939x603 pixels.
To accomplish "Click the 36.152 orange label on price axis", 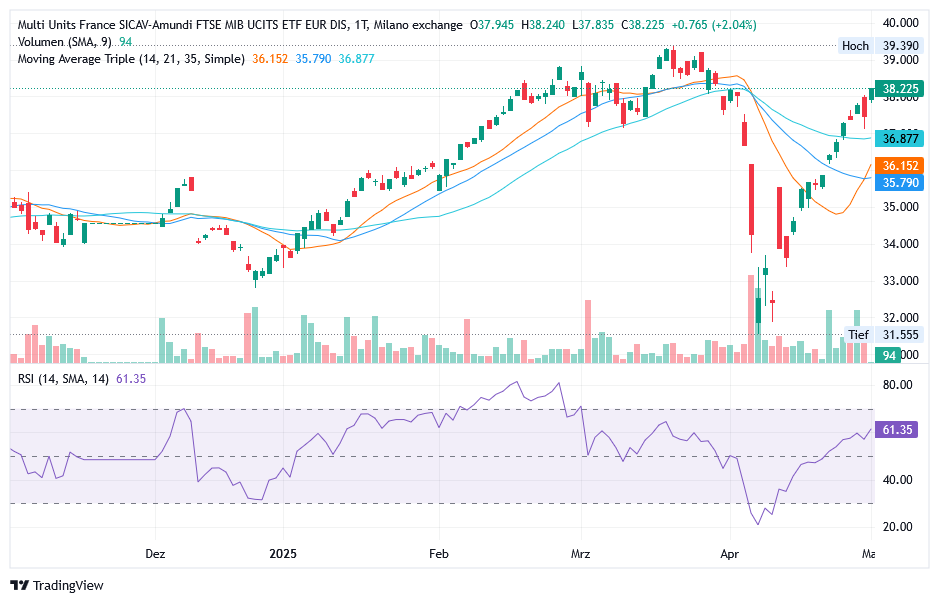I will [x=900, y=165].
